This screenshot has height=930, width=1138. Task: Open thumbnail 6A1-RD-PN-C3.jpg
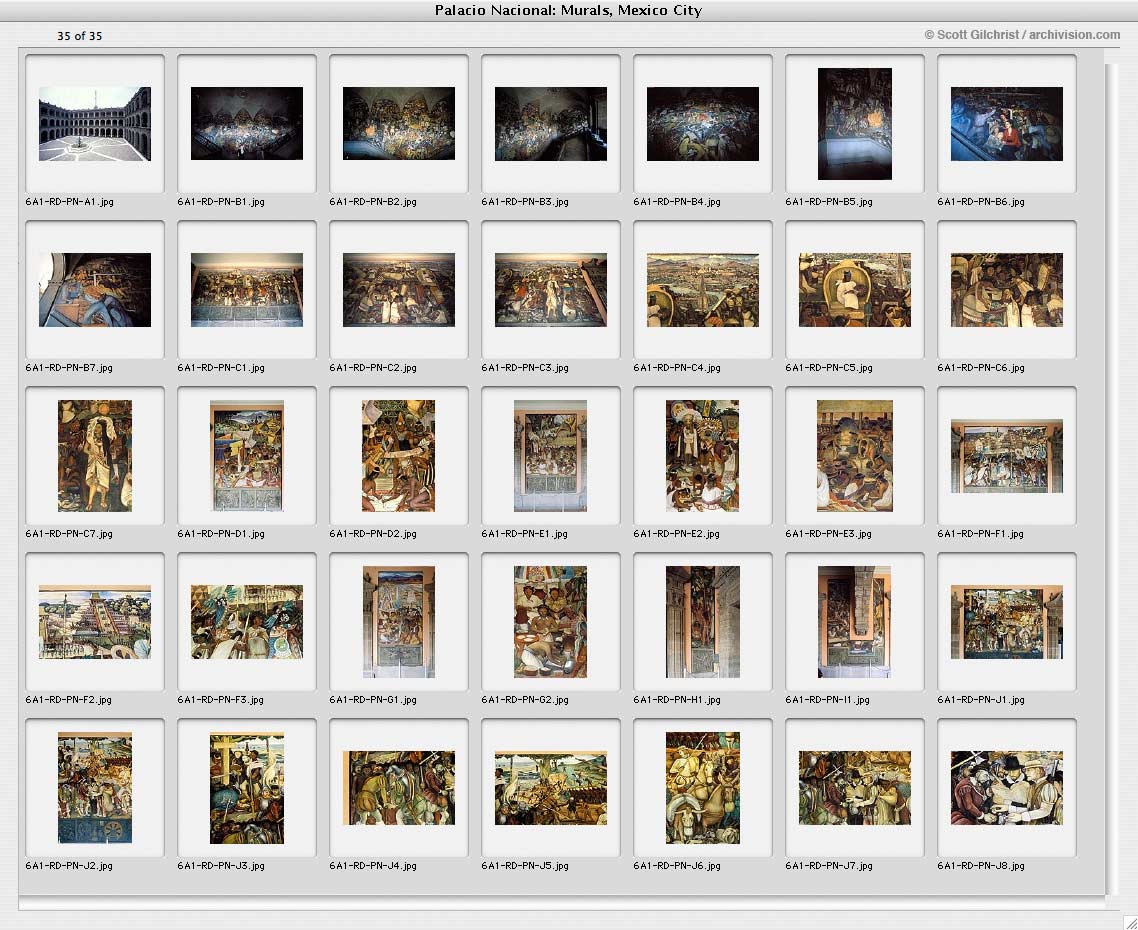[x=551, y=290]
